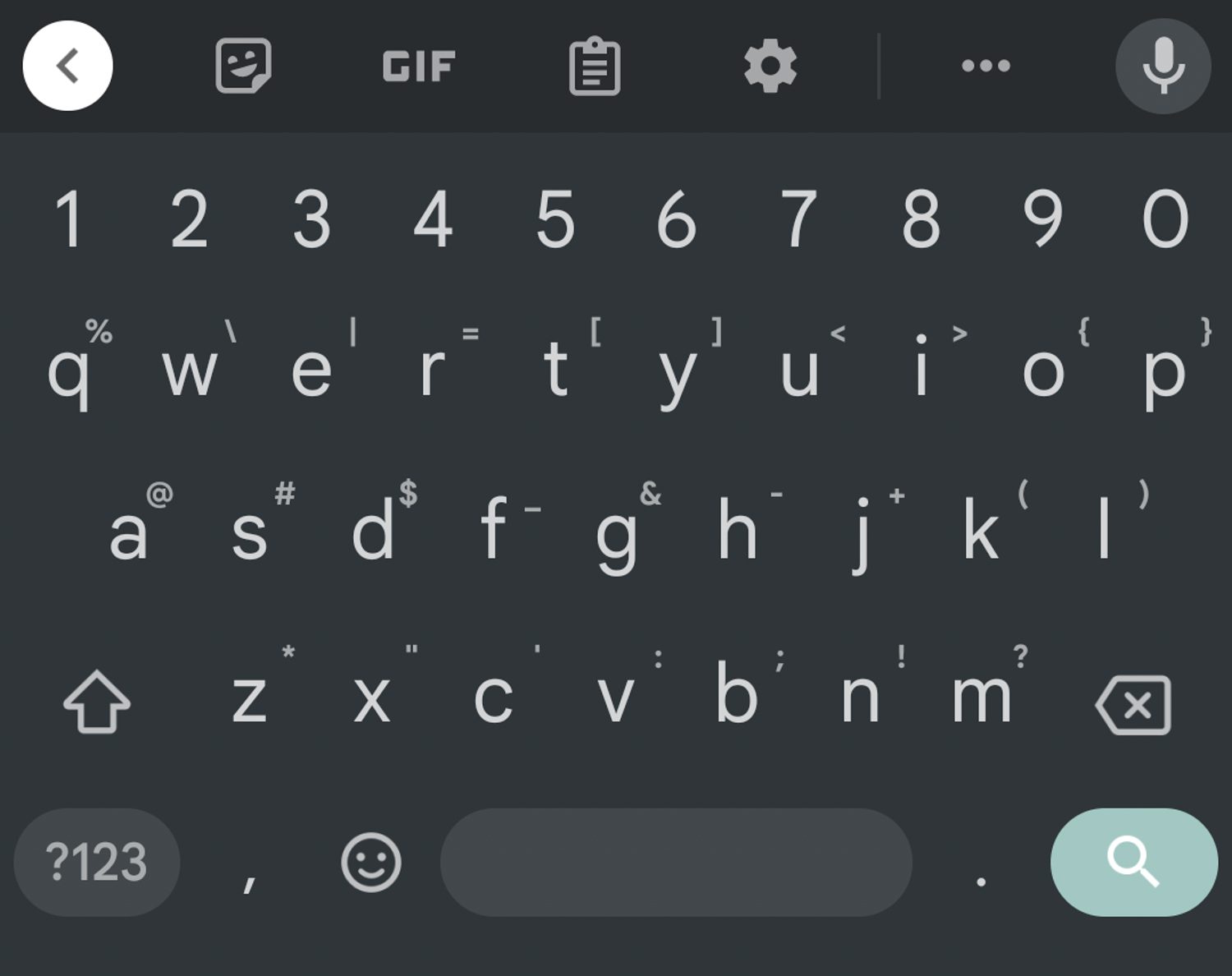Open keyboard settings gear
Screen dimensions: 1232x976
770,66
